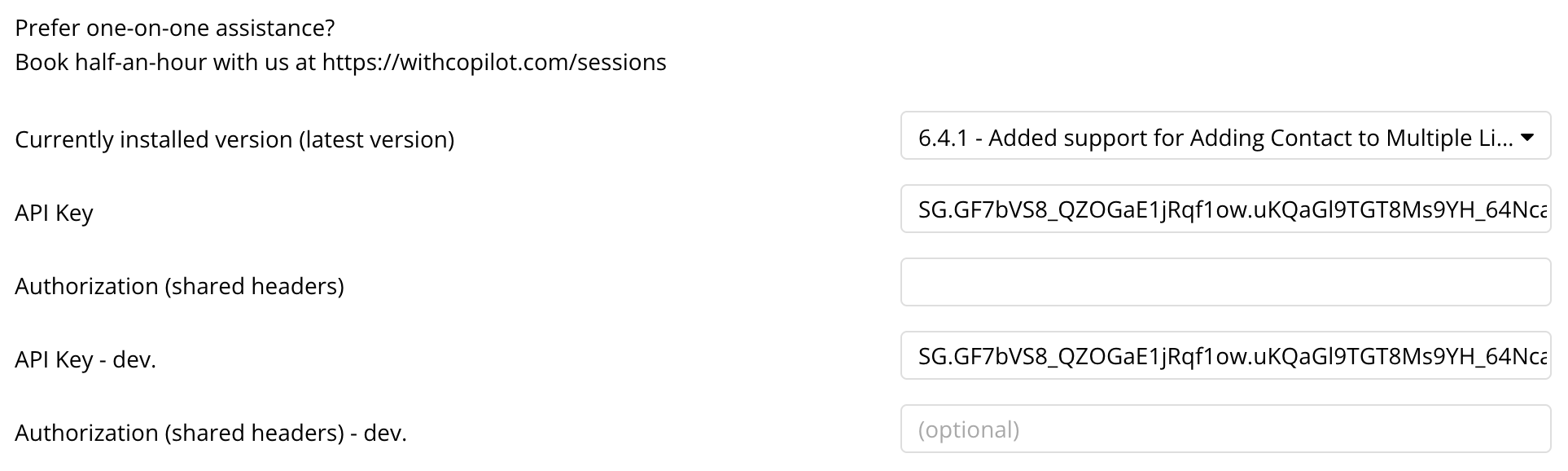Click the "Authorization (shared headers) - dev." label
The height and width of the screenshot is (471, 1568).
(210, 434)
